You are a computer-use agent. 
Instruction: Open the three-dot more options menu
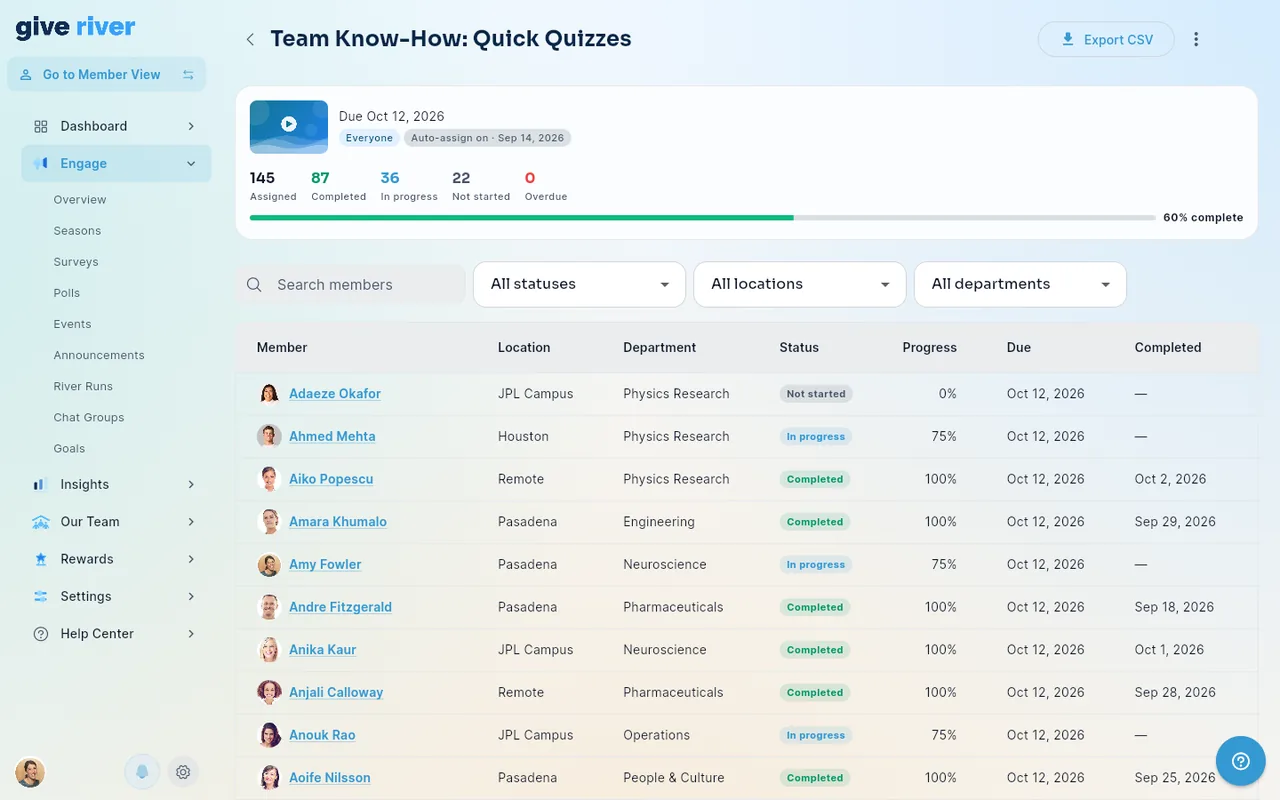(1196, 39)
